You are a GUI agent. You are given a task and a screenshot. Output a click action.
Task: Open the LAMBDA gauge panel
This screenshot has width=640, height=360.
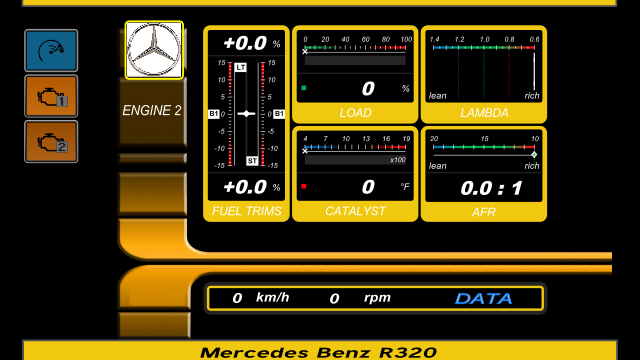pos(484,74)
